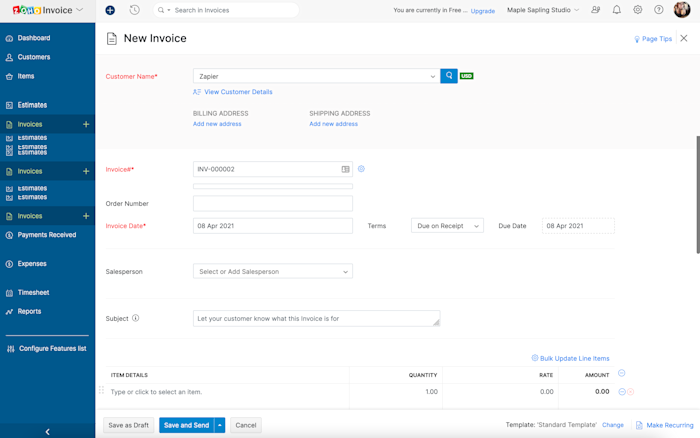Click the blue circle icon on item row
The height and width of the screenshot is (438, 700).
[622, 392]
